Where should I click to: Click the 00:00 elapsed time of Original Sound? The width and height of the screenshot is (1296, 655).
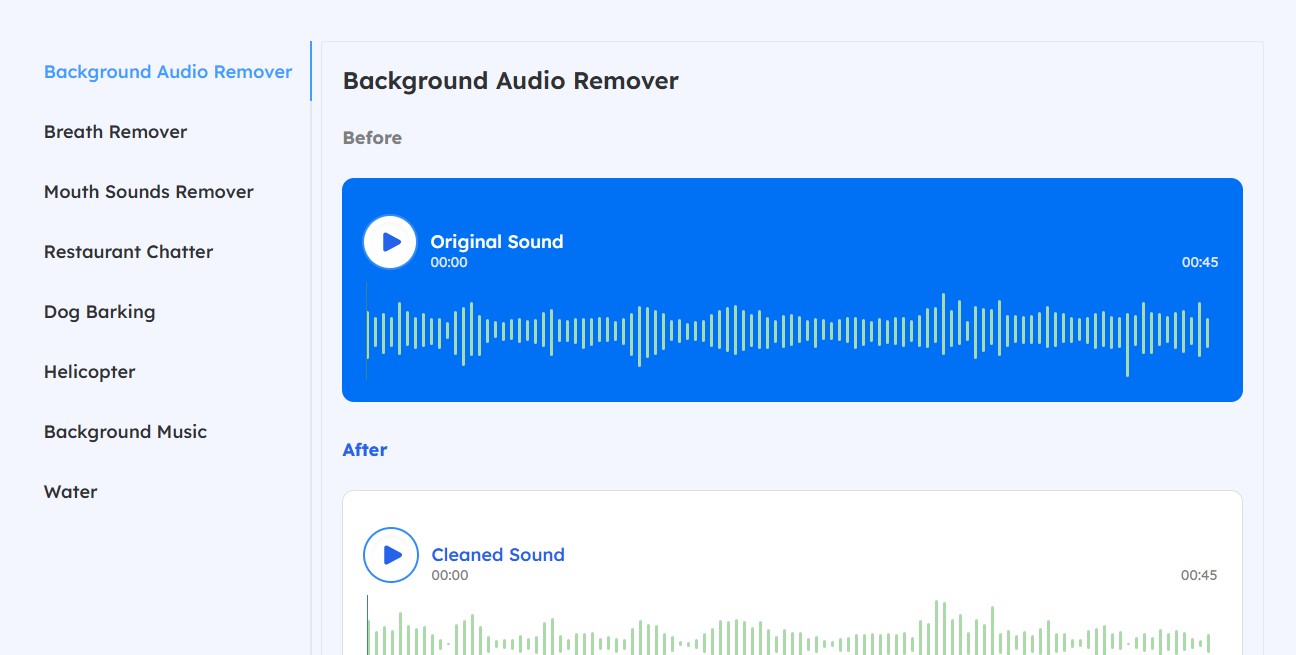pyautogui.click(x=449, y=263)
